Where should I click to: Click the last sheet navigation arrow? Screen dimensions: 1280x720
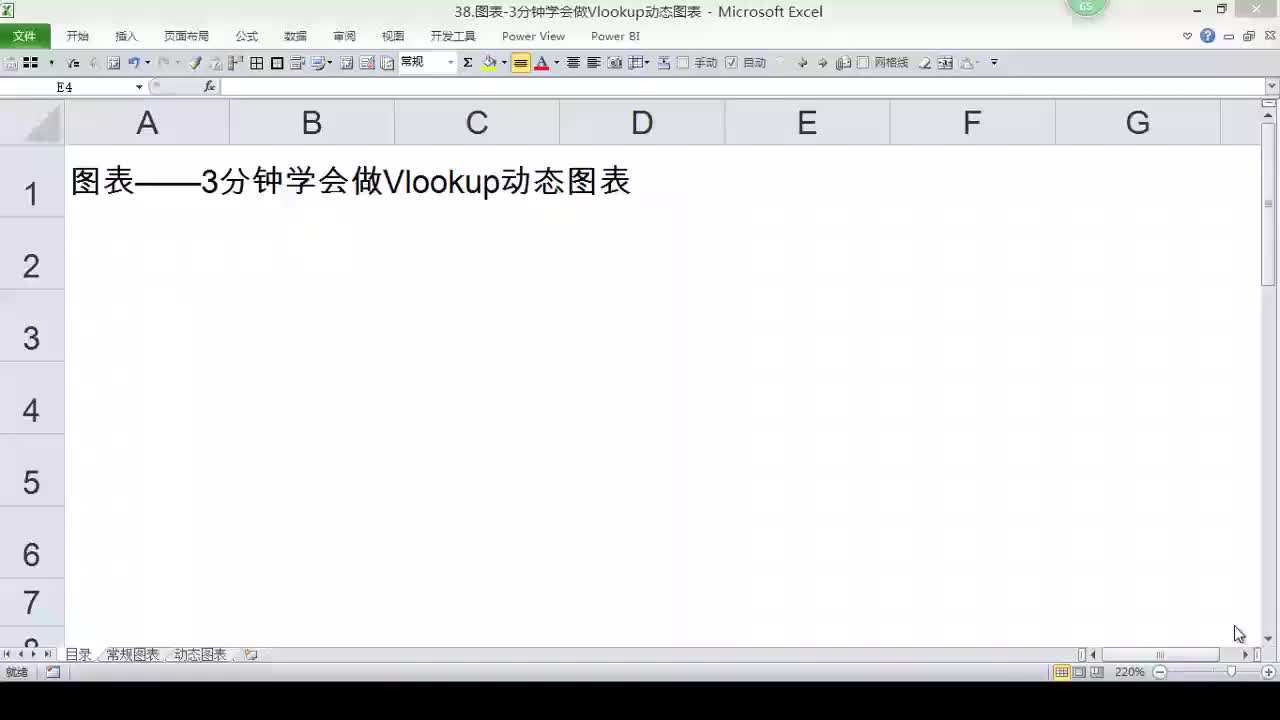(x=48, y=655)
